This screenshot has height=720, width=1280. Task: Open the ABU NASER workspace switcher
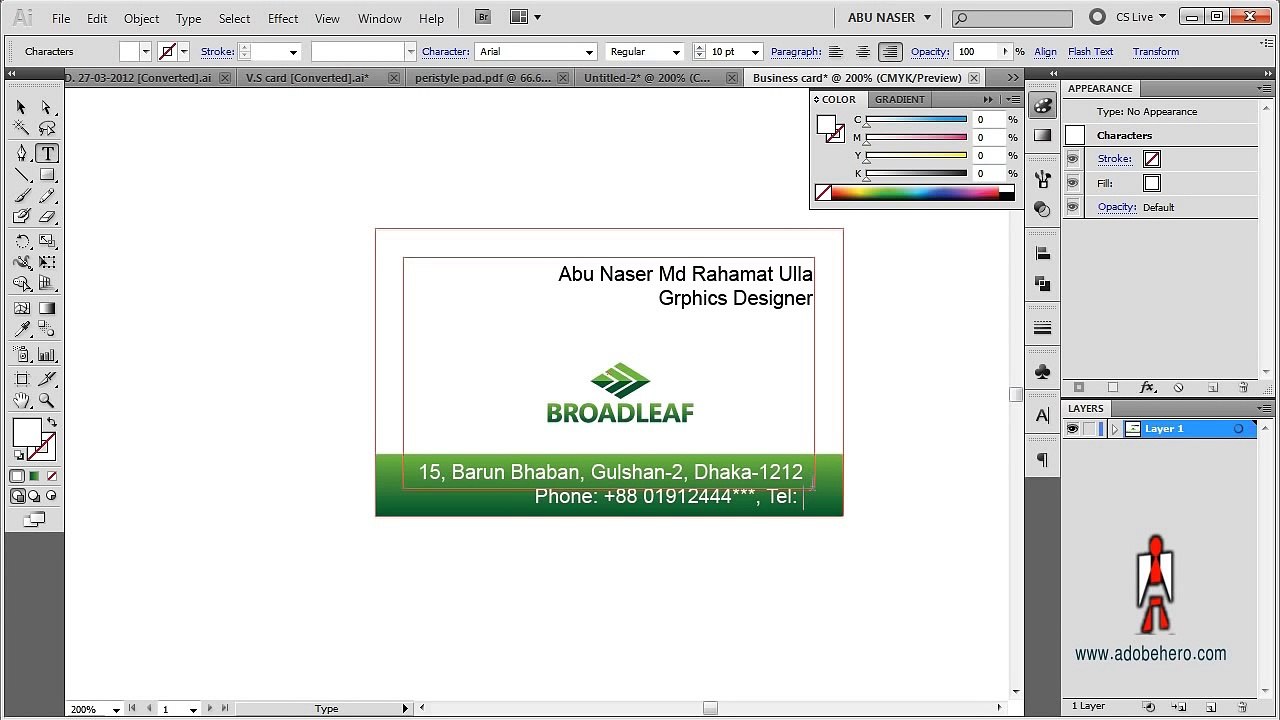pos(889,17)
